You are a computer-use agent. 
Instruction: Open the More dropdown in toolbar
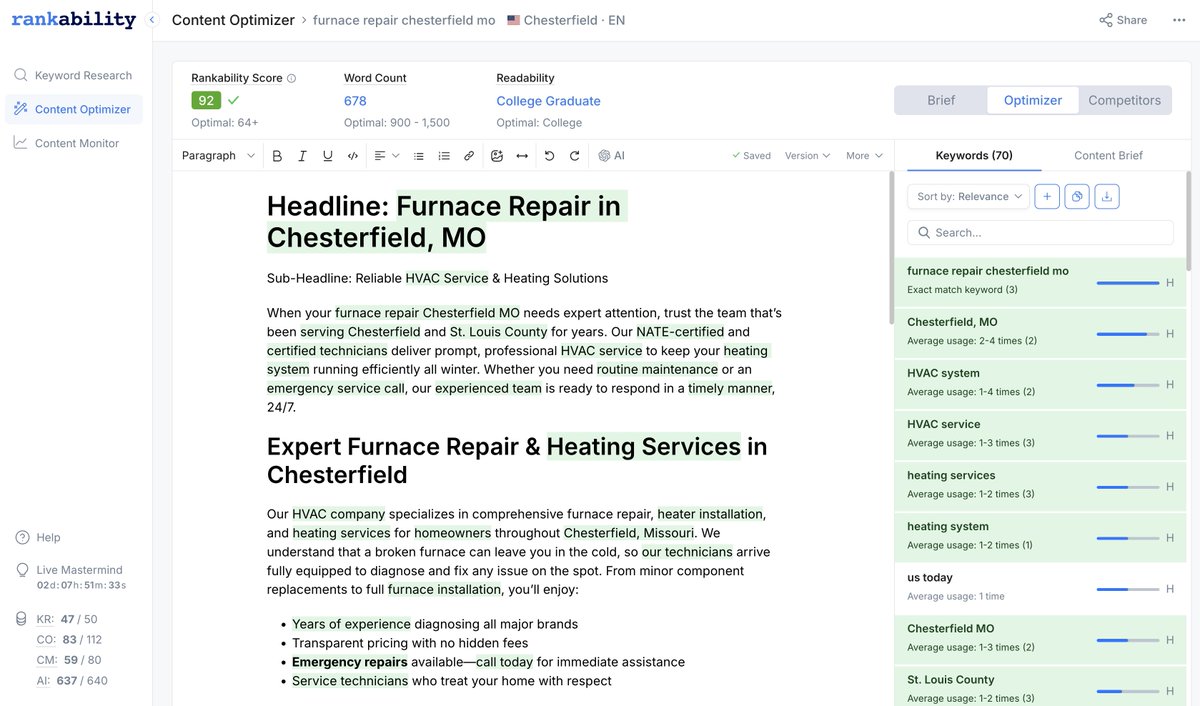click(864, 156)
